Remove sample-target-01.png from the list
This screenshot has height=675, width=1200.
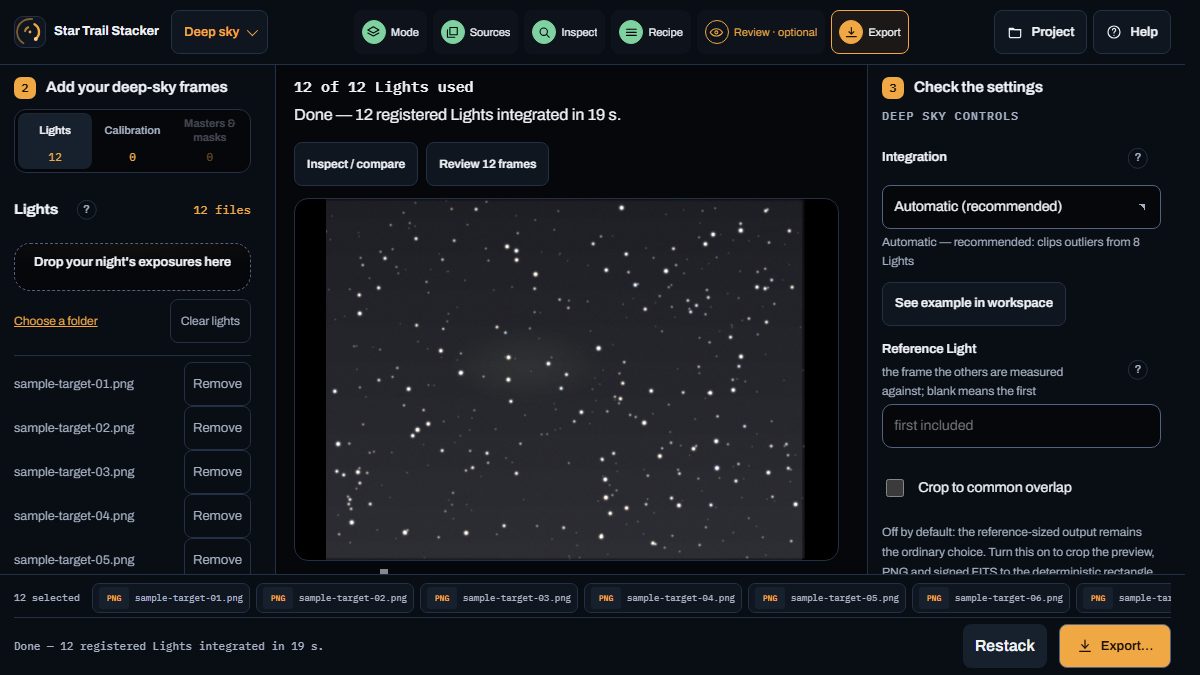pos(217,384)
